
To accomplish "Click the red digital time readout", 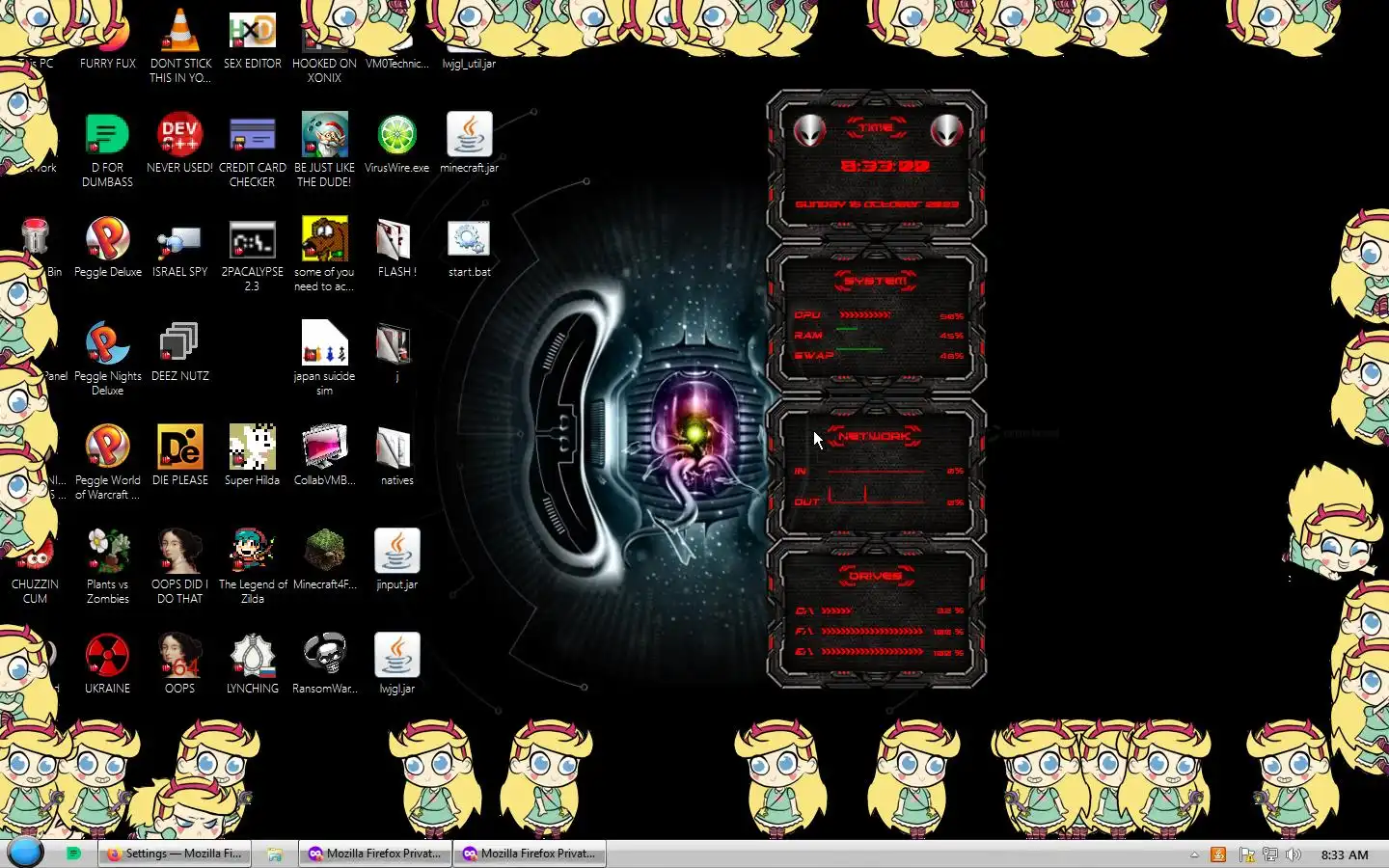I will (x=885, y=166).
